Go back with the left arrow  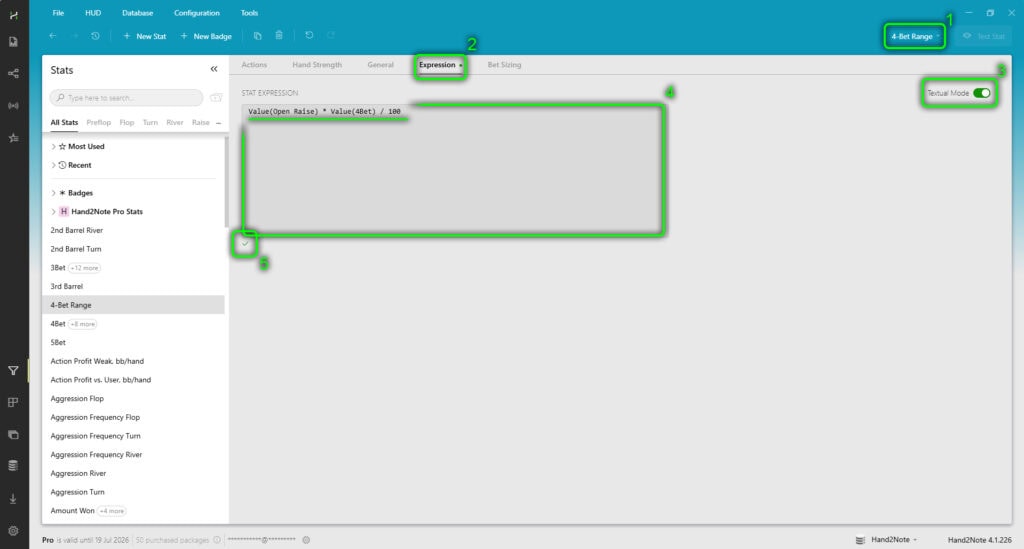click(53, 36)
